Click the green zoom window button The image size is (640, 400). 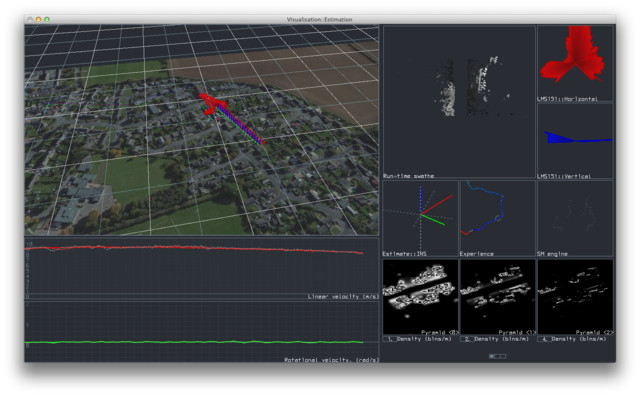click(46, 19)
